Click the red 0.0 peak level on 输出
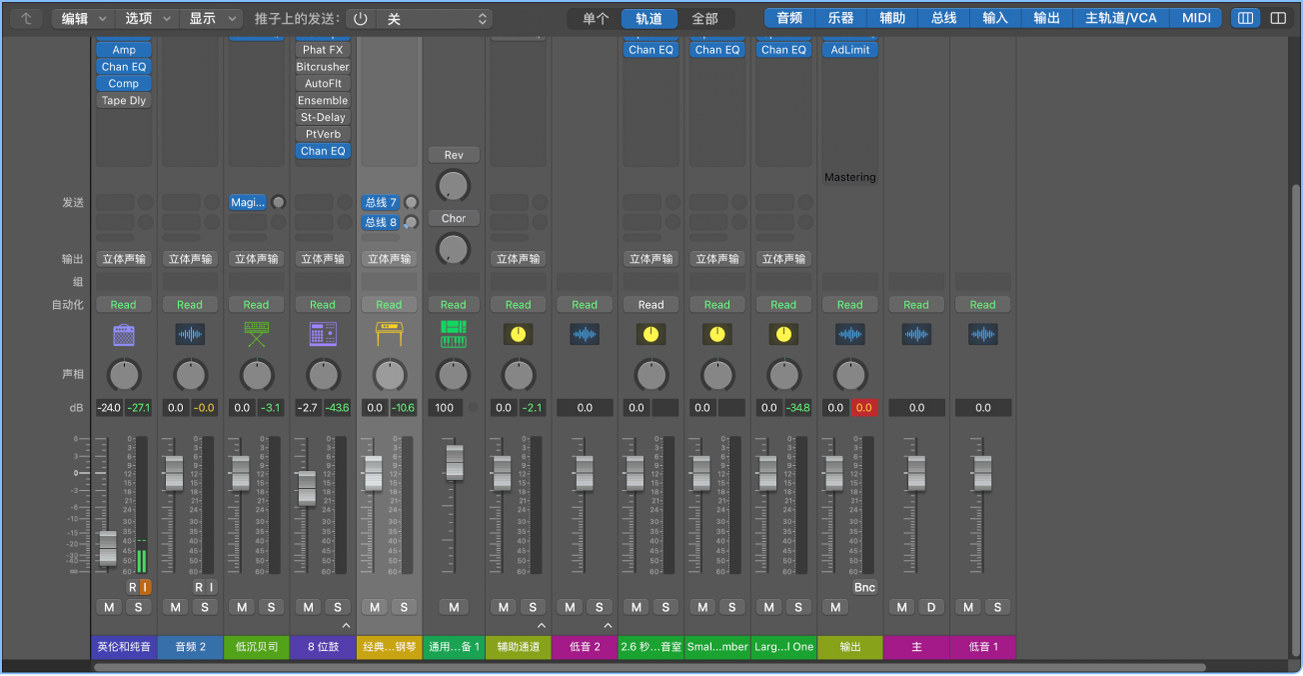This screenshot has width=1303, height=676. (x=864, y=408)
